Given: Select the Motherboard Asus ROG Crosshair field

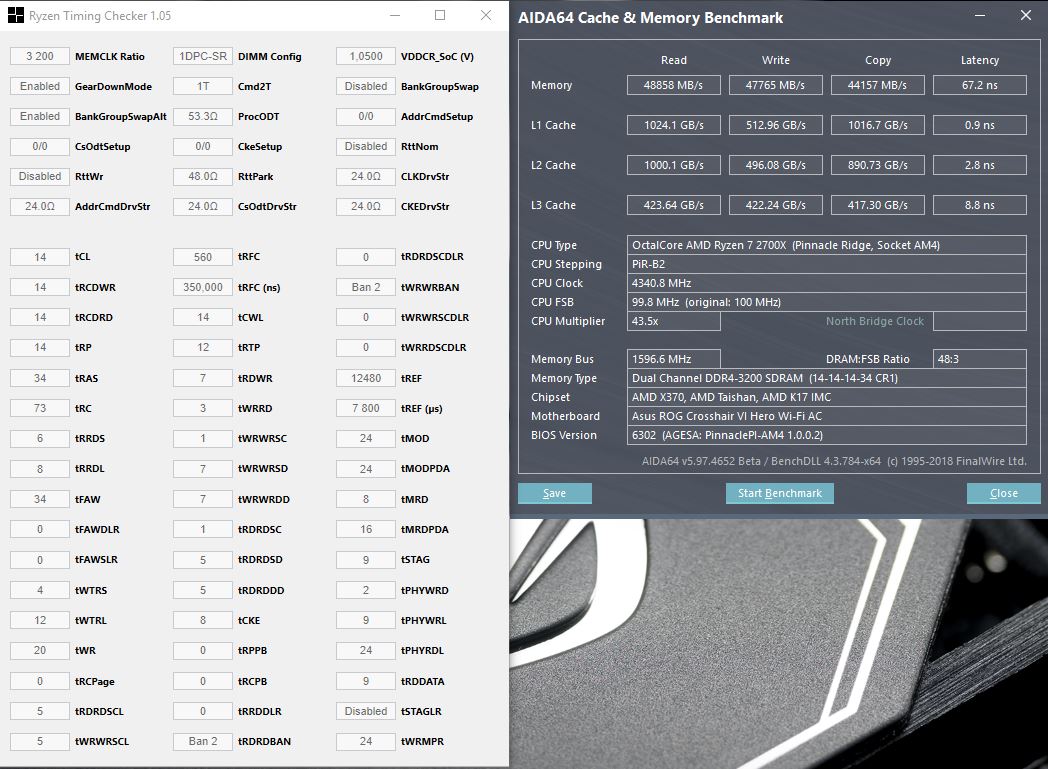Looking at the screenshot, I should 827,416.
